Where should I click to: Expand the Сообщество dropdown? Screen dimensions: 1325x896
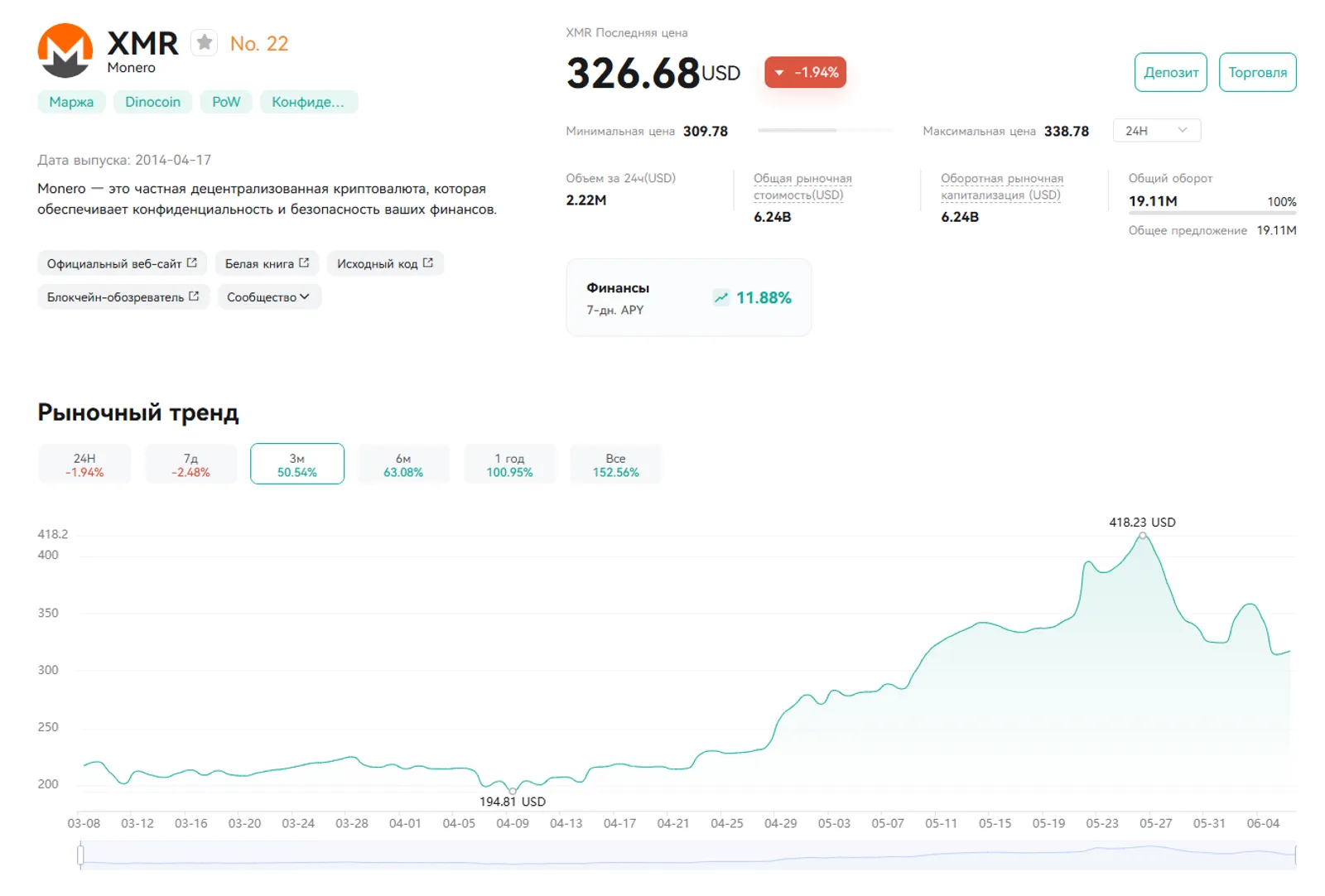[269, 296]
